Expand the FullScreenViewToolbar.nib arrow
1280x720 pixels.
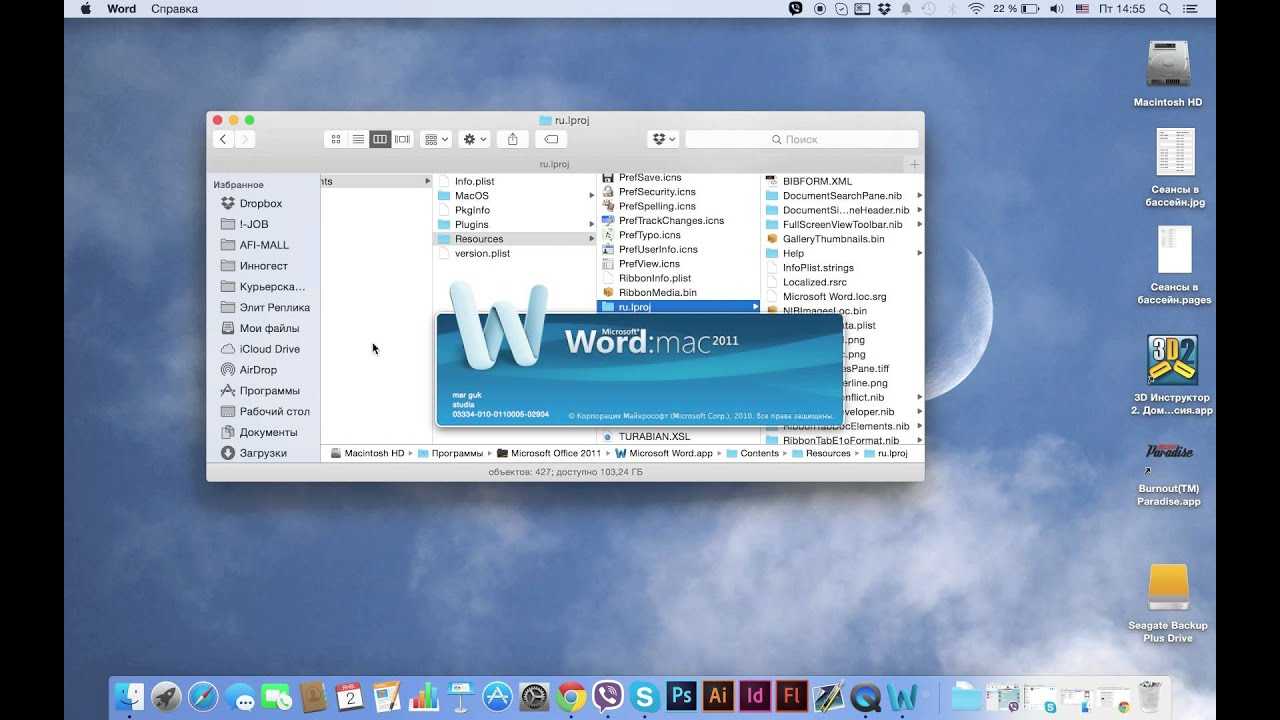tap(919, 225)
